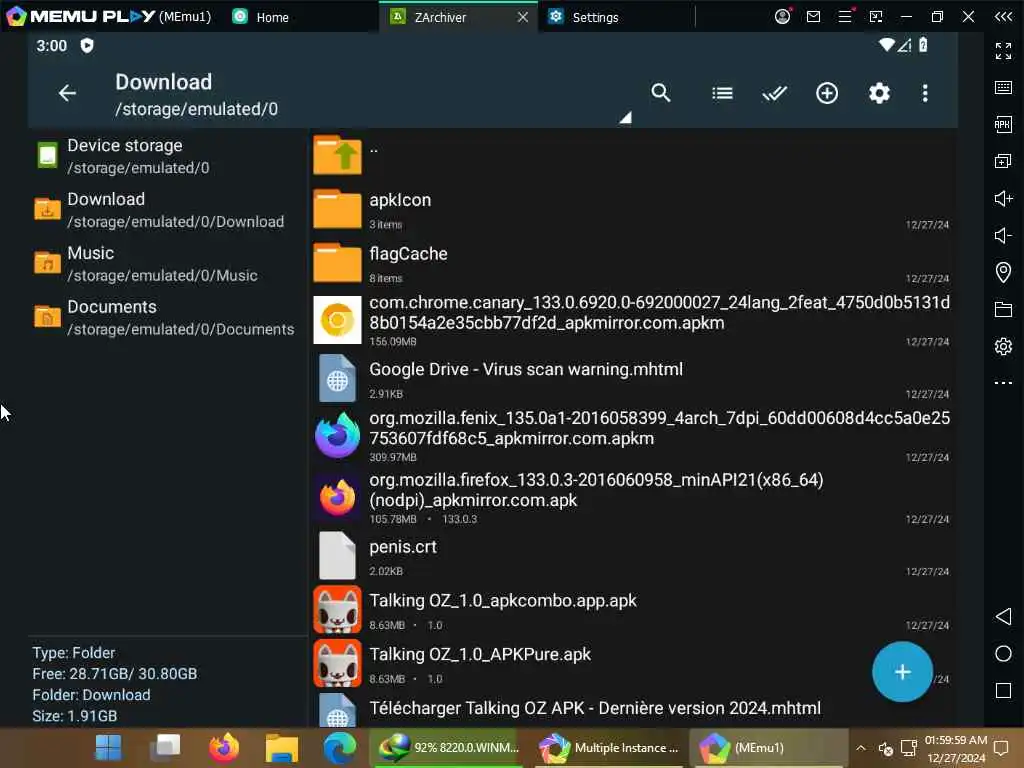The width and height of the screenshot is (1024, 768).
Task: Switch to Multiple Instance taskbar window
Action: [x=609, y=748]
